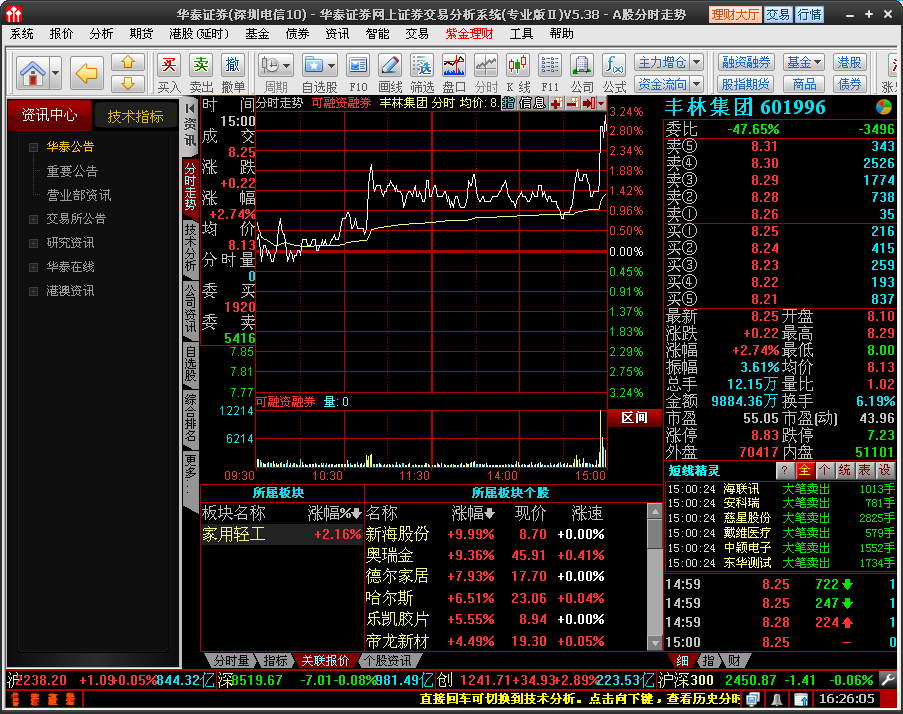
Task: Expand the 交易所公告 tree node
Action: pyautogui.click(x=33, y=219)
